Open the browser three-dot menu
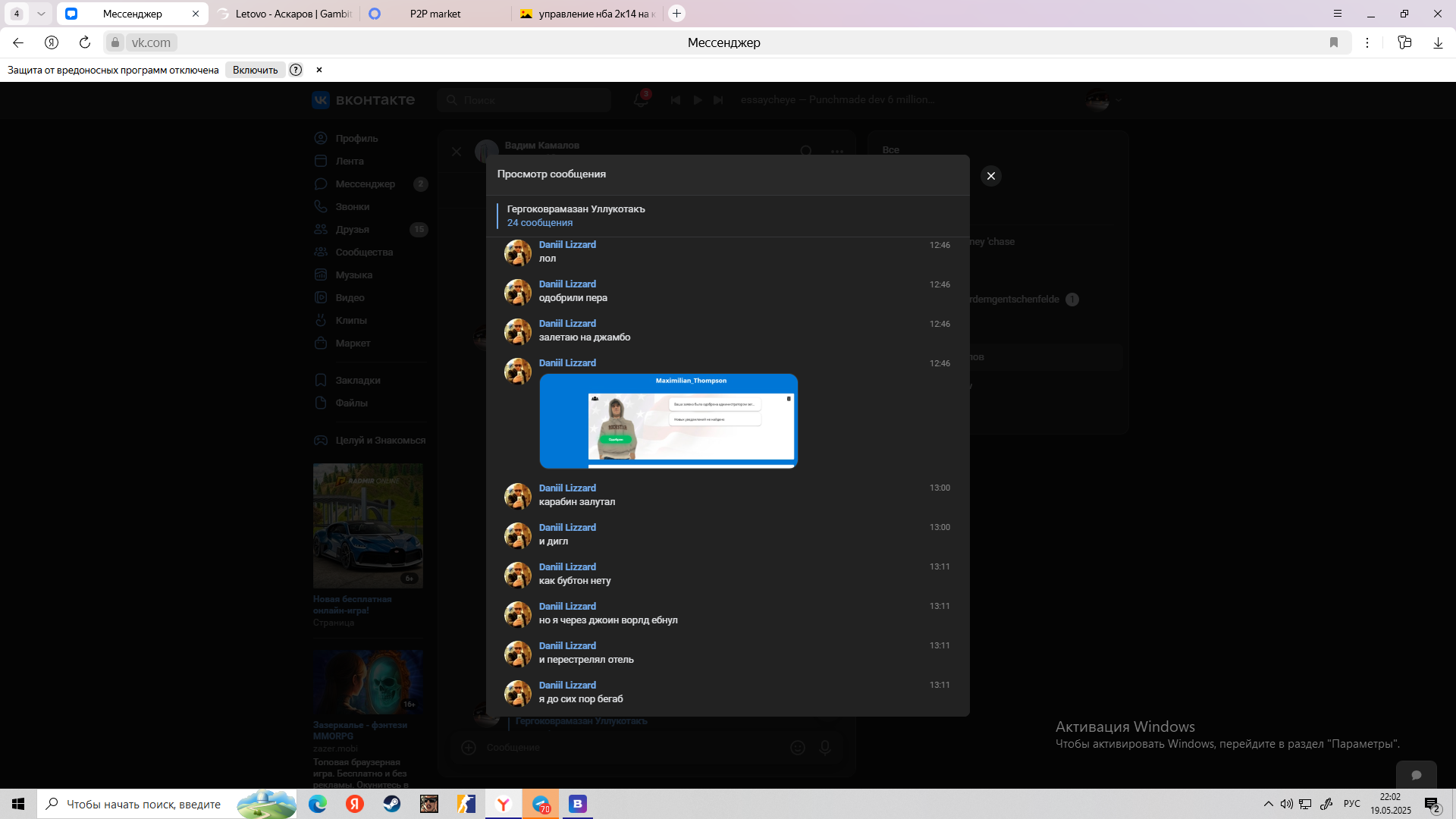 (x=1367, y=42)
